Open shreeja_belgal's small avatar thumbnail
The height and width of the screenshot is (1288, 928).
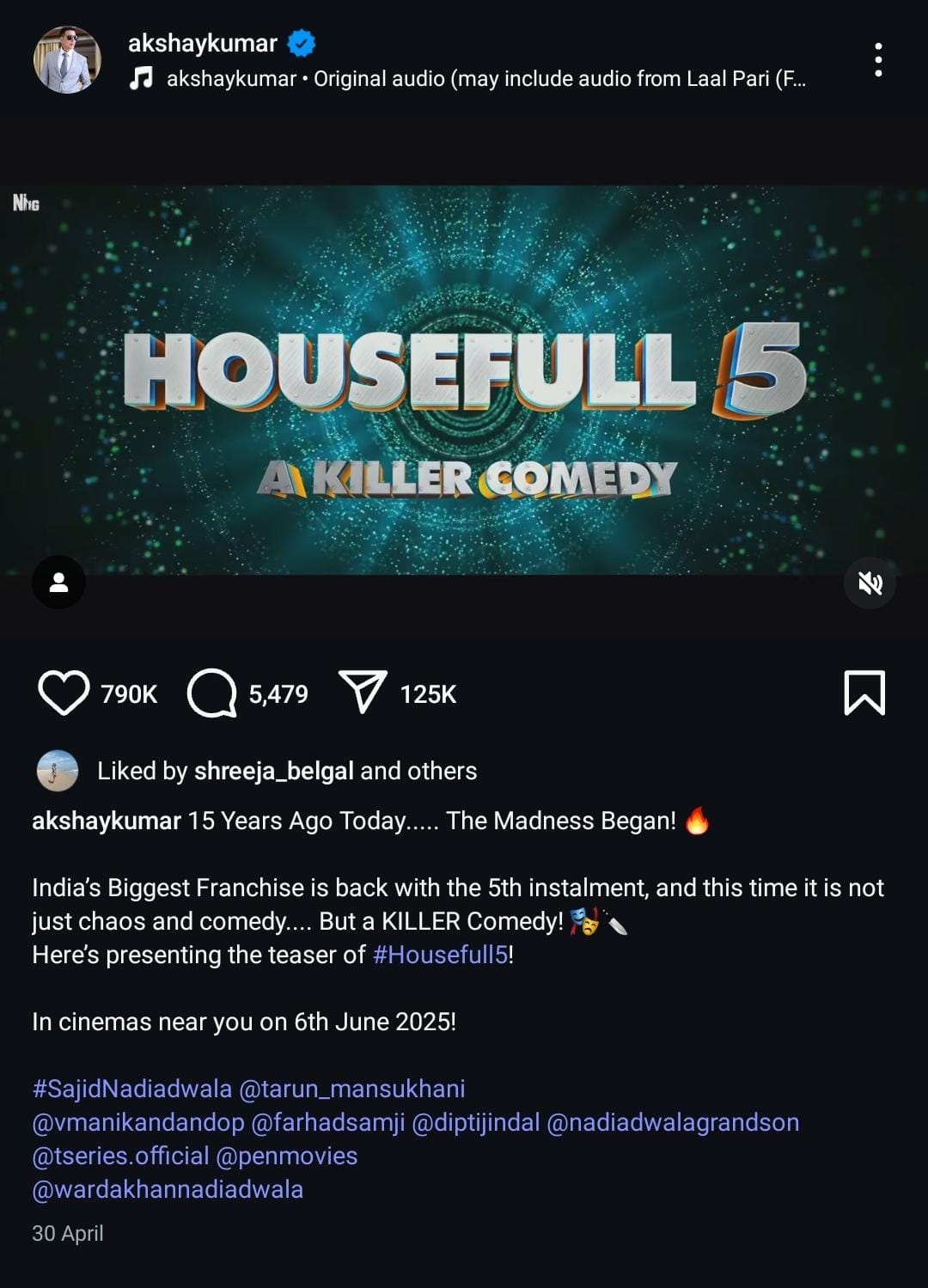click(58, 771)
